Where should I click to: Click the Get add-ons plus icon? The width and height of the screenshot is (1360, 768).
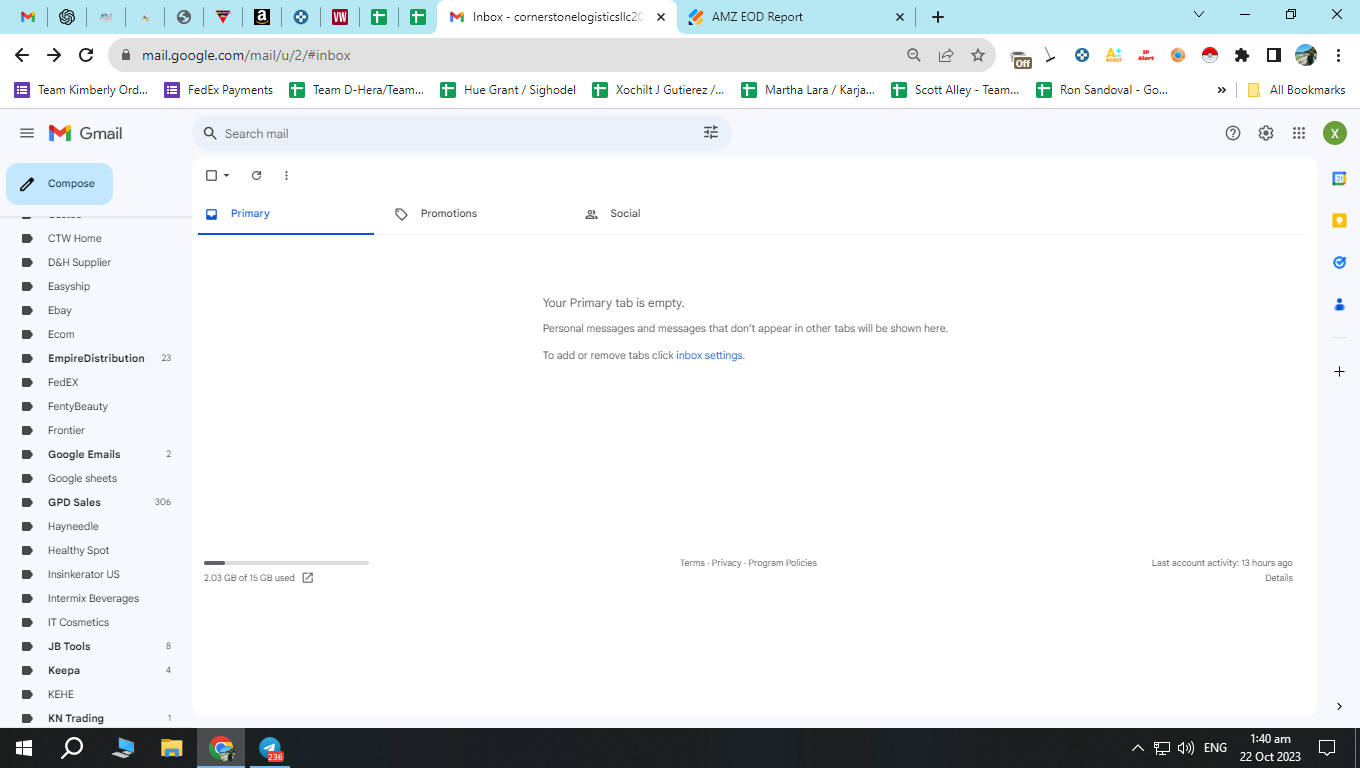click(1339, 371)
